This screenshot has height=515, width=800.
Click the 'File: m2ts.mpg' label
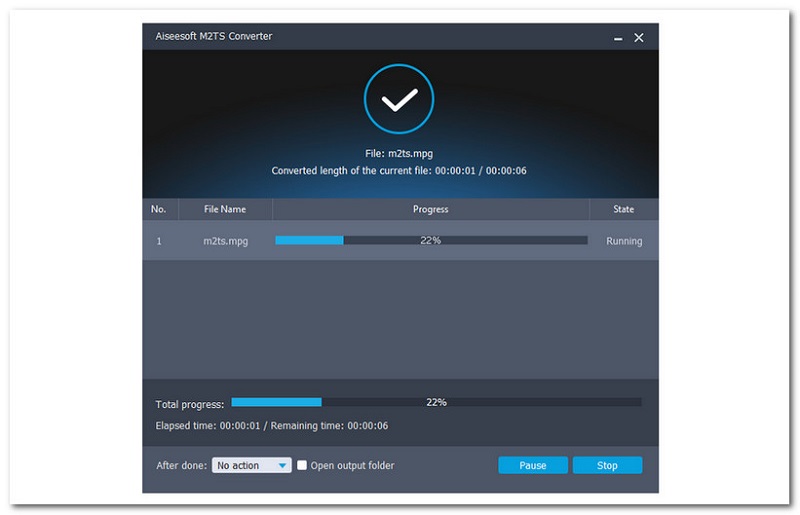399,153
